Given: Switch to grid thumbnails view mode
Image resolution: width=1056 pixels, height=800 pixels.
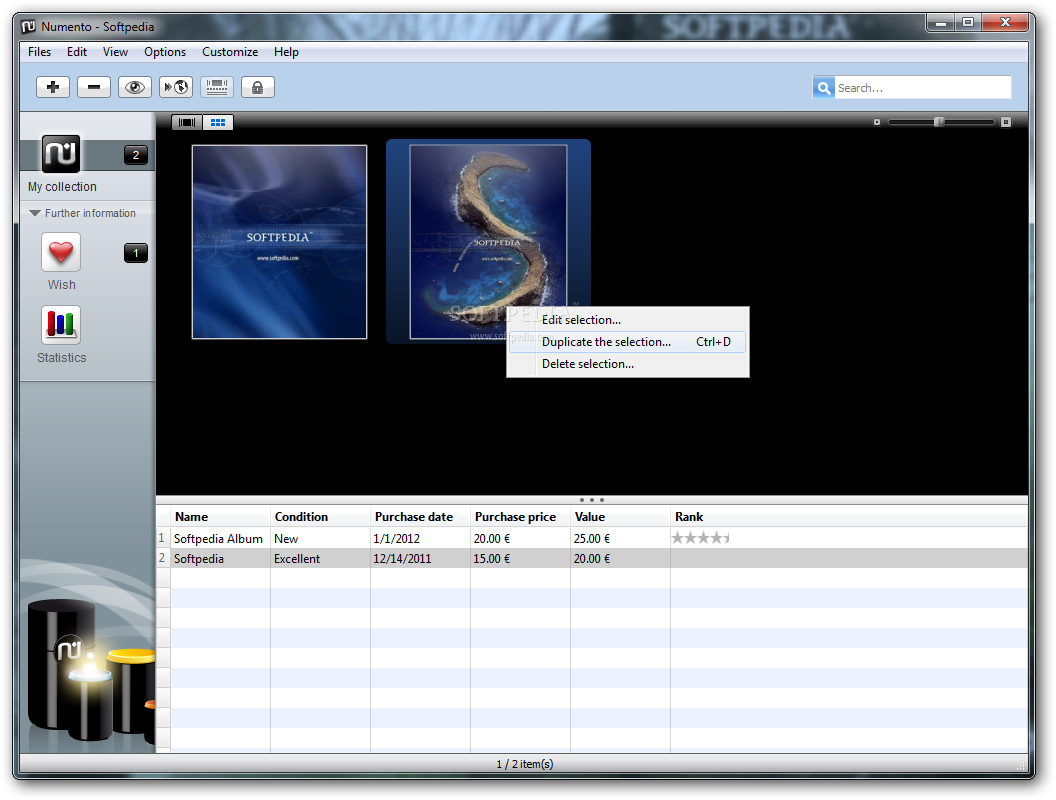Looking at the screenshot, I should (x=218, y=123).
